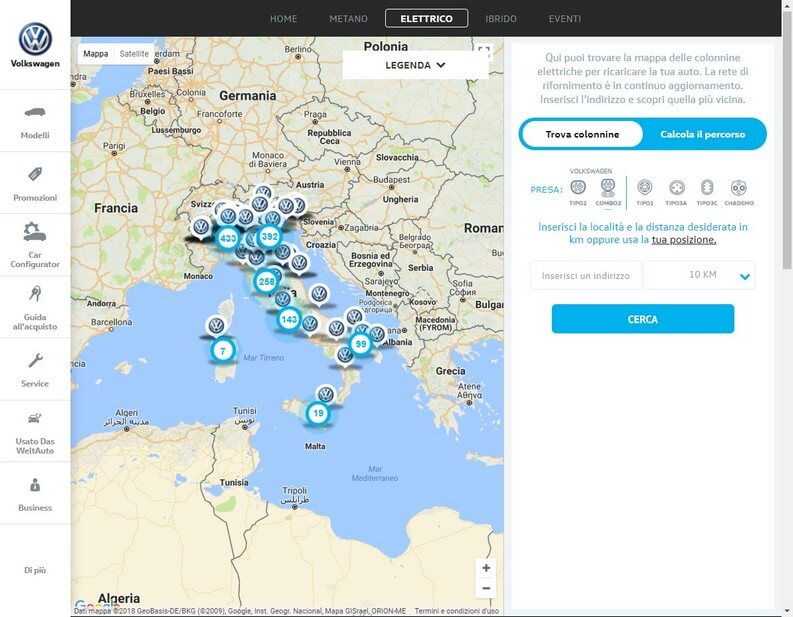Select the TIPO1 plug type
Screen dimensions: 793x617
point(645,192)
